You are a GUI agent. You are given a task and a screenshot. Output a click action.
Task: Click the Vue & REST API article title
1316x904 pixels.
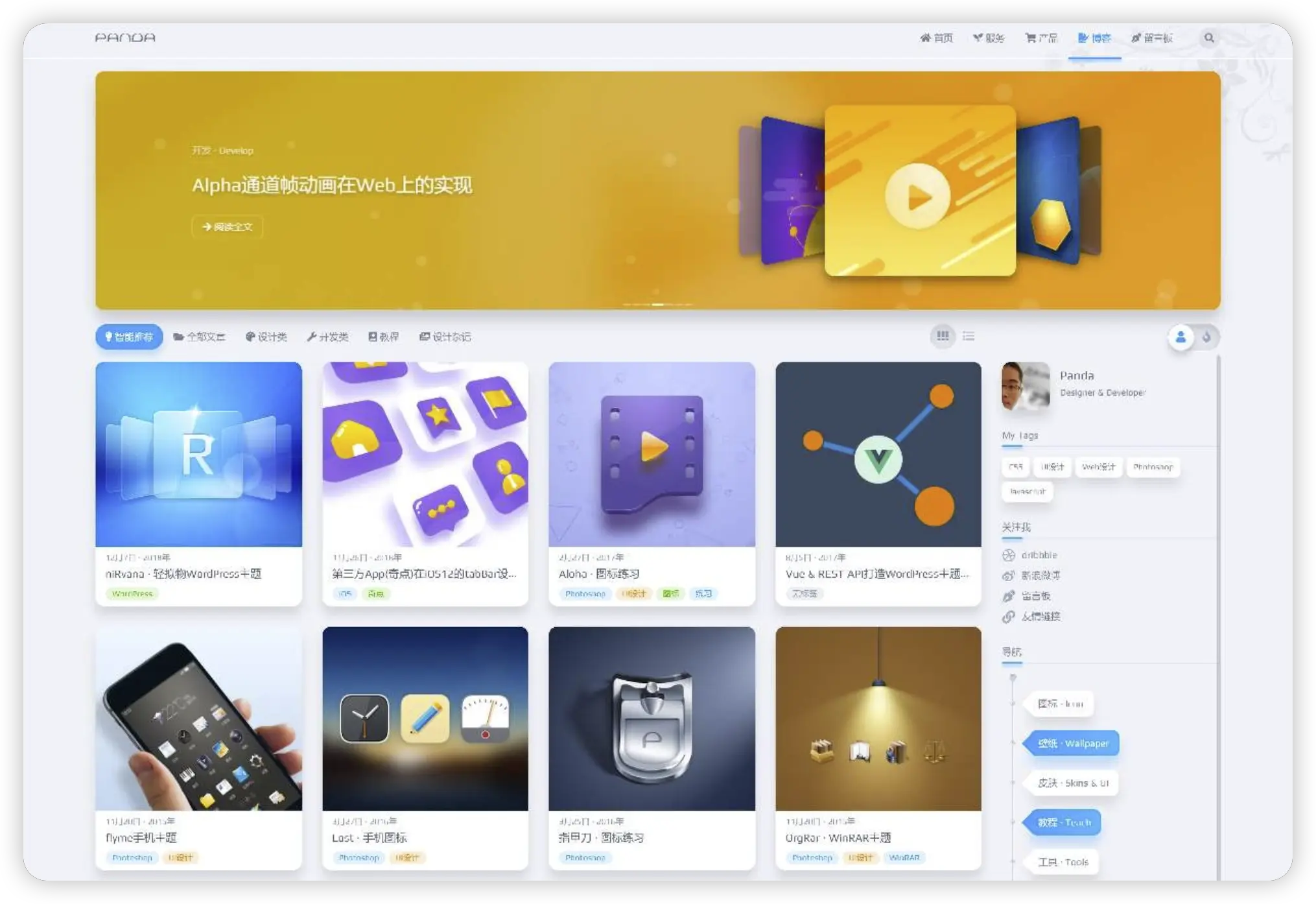tap(877, 574)
